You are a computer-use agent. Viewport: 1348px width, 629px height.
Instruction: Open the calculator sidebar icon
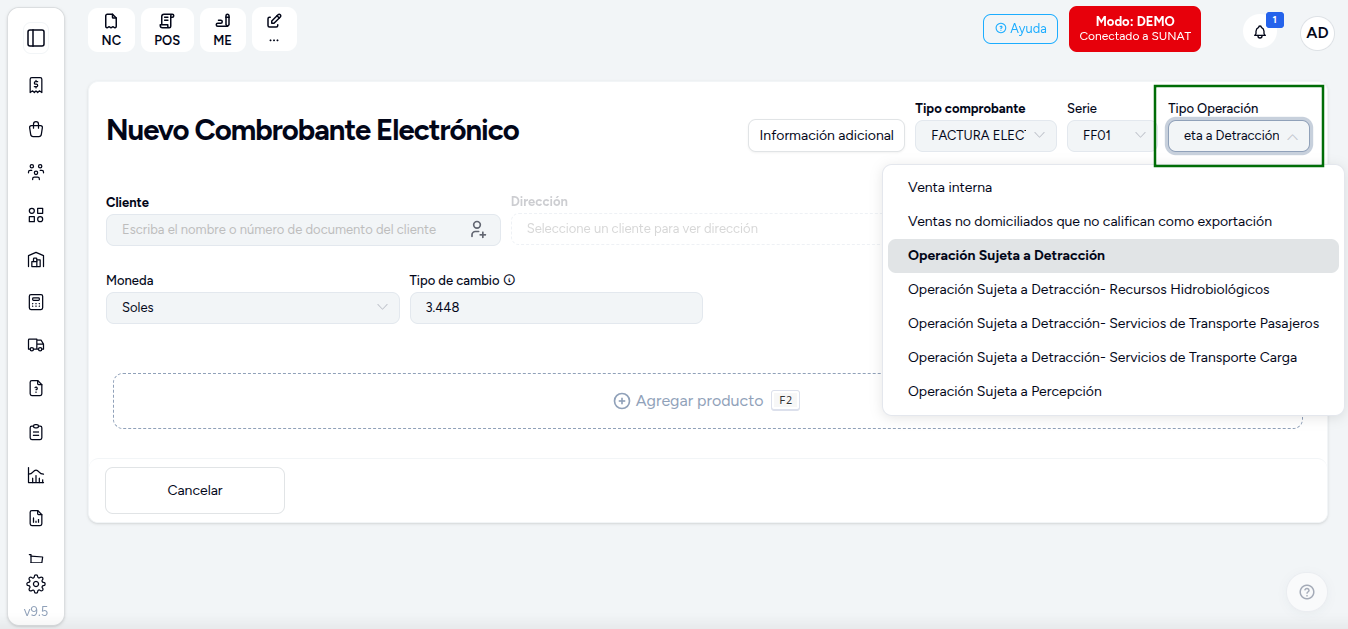[x=36, y=302]
